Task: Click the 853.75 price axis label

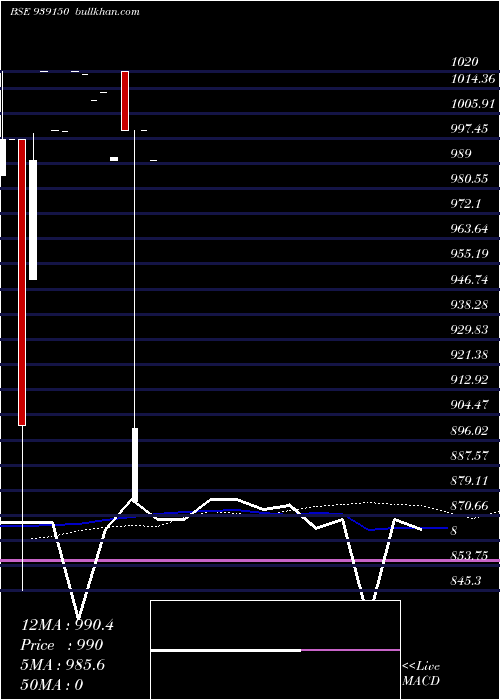Action: [469, 556]
